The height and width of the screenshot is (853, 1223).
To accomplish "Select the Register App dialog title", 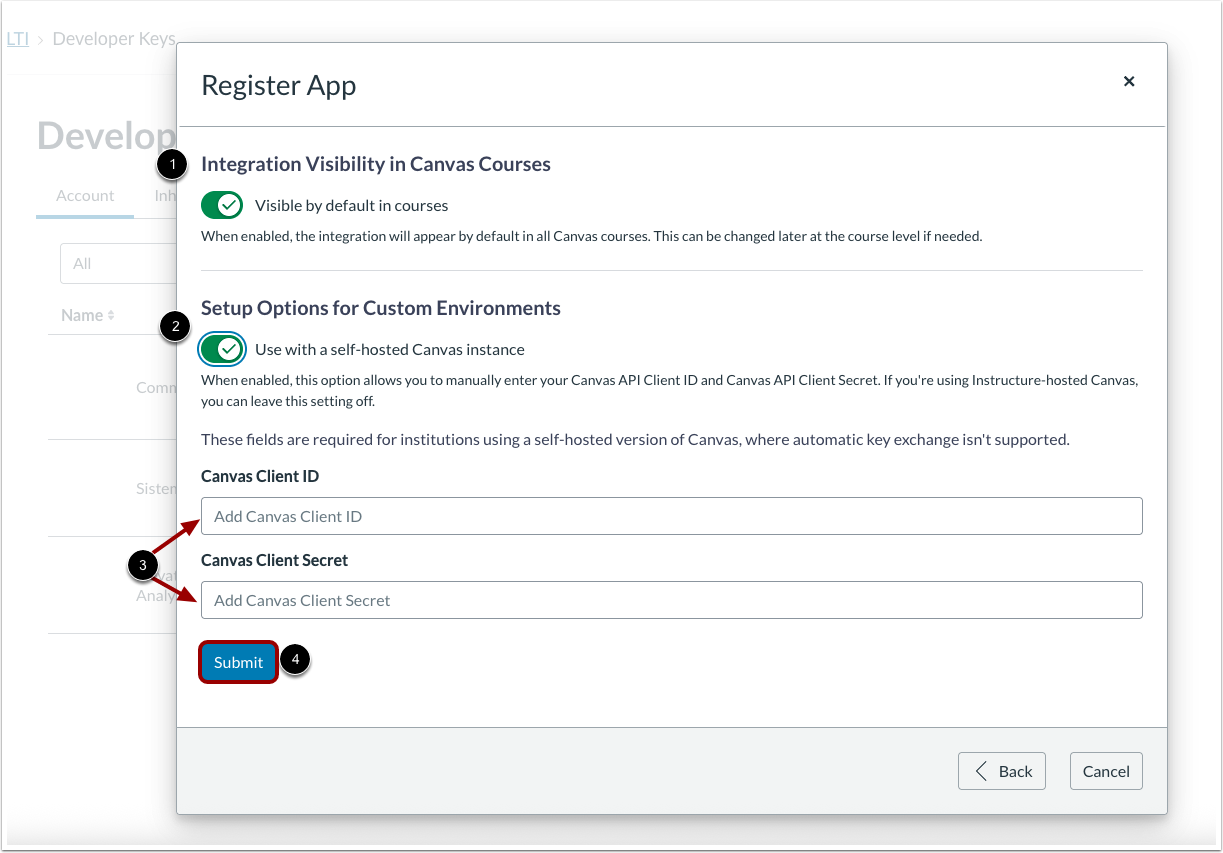I will pyautogui.click(x=279, y=85).
